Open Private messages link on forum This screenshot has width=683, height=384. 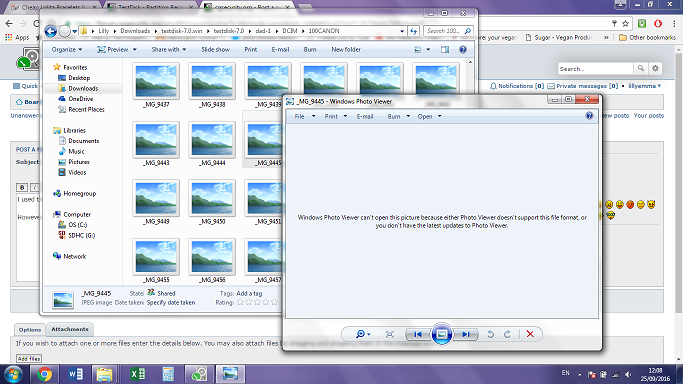pos(582,86)
